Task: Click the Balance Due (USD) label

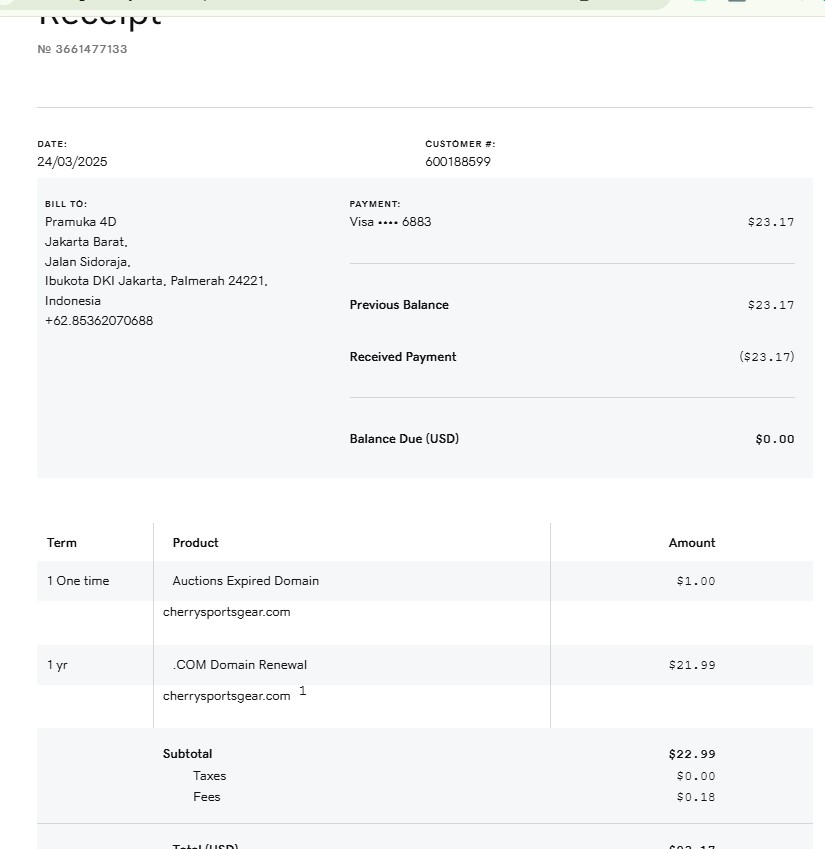Action: (404, 439)
